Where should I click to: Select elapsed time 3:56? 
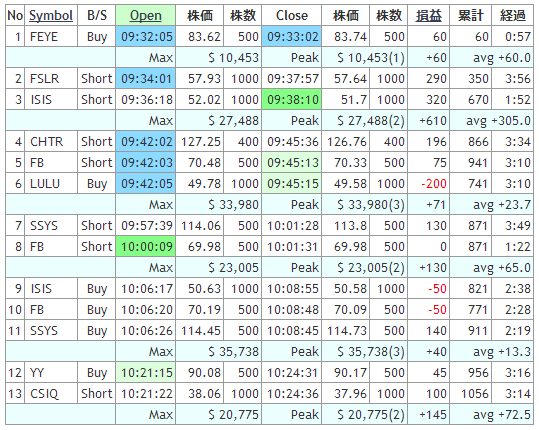tap(518, 79)
